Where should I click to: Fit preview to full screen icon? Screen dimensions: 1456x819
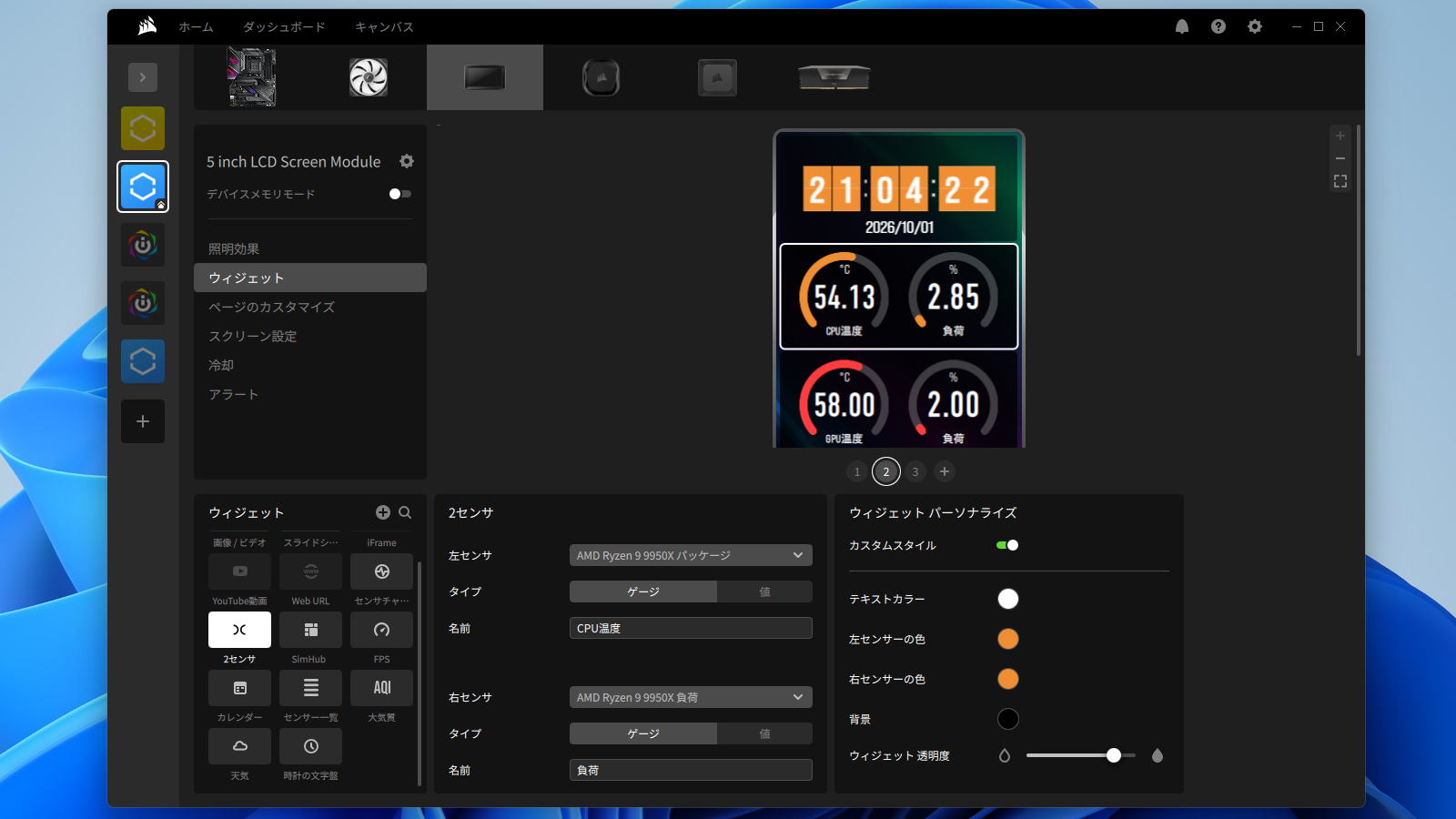[1340, 181]
